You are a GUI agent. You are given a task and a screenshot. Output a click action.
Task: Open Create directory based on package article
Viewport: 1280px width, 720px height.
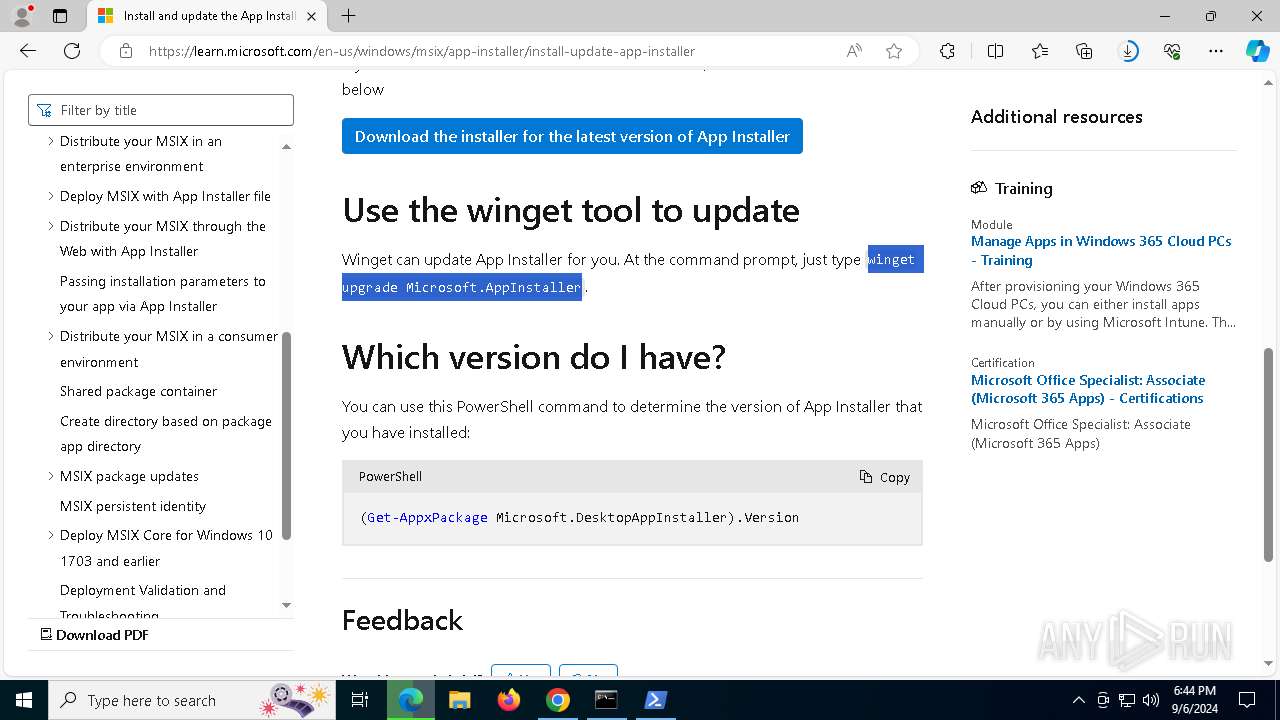165,434
